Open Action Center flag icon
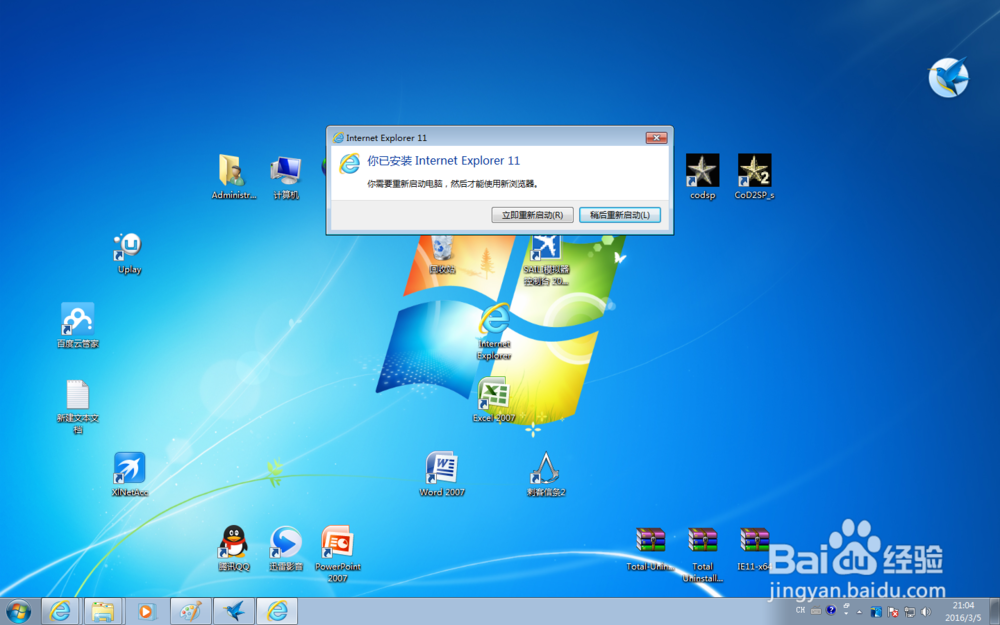The image size is (1000, 625). 893,612
